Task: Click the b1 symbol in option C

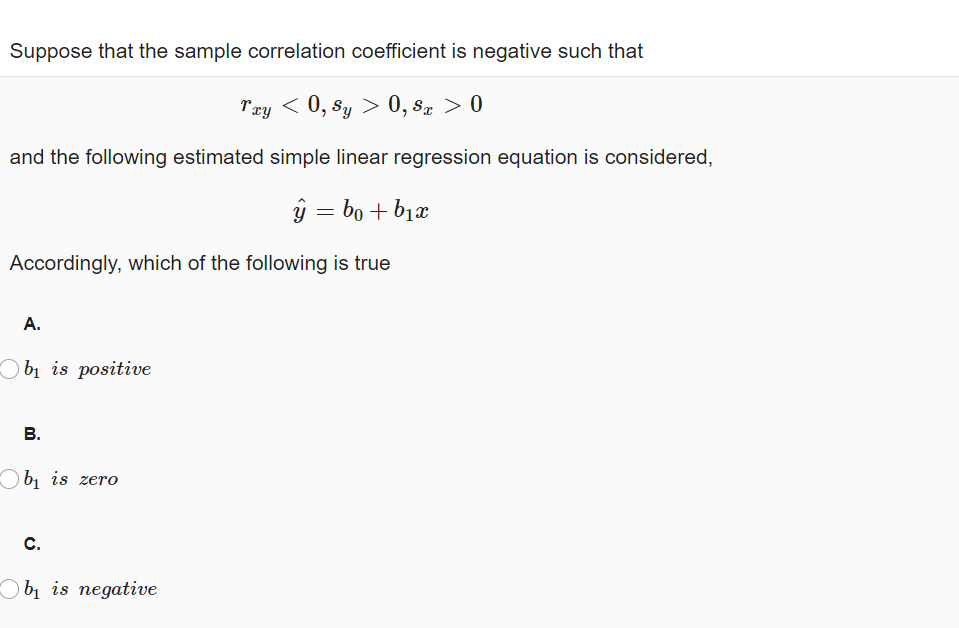Action: point(31,589)
